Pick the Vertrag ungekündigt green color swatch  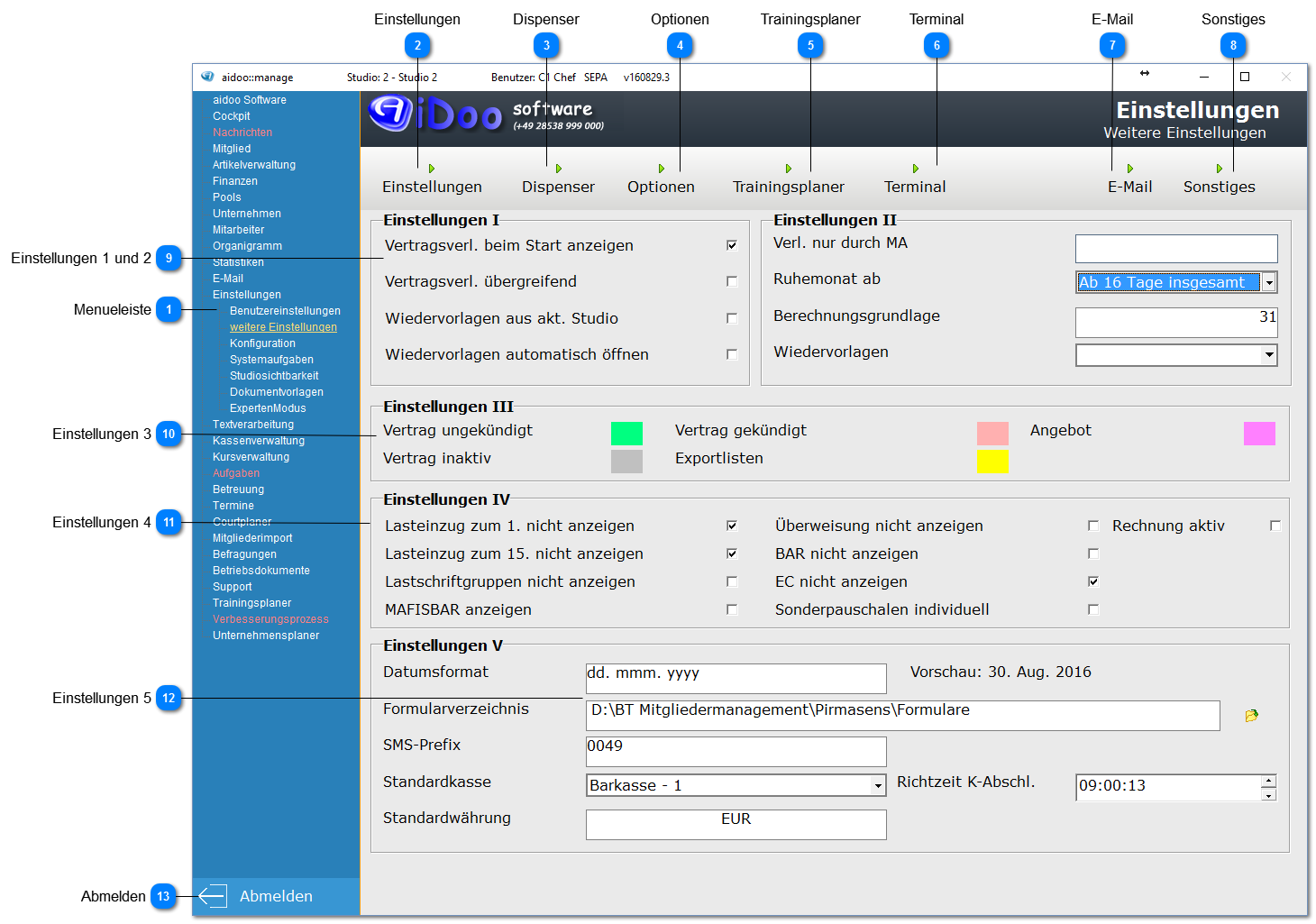click(626, 434)
